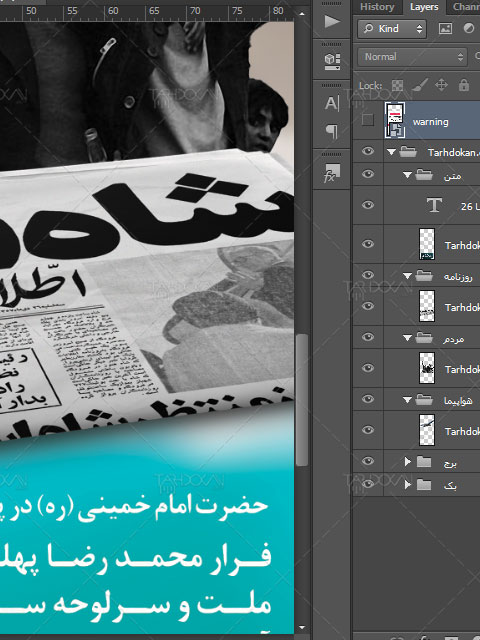Collapse the متن group

pyautogui.click(x=407, y=175)
